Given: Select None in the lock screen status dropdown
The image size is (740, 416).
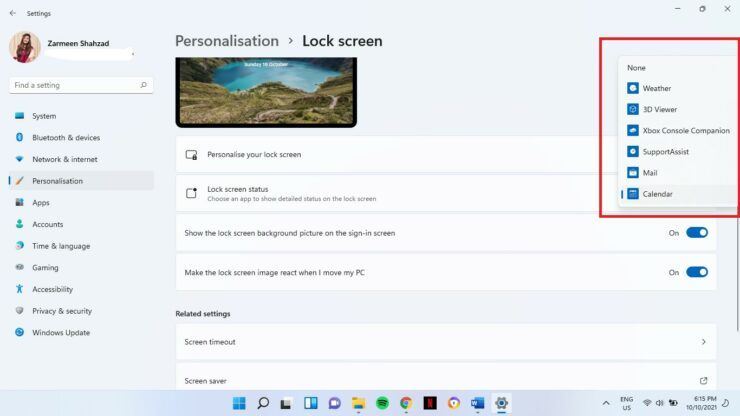Looking at the screenshot, I should coord(636,68).
